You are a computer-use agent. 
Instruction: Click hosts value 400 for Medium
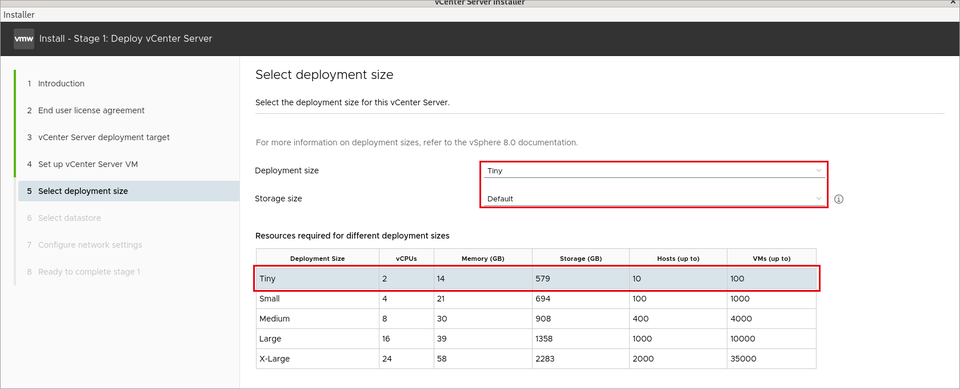click(640, 319)
